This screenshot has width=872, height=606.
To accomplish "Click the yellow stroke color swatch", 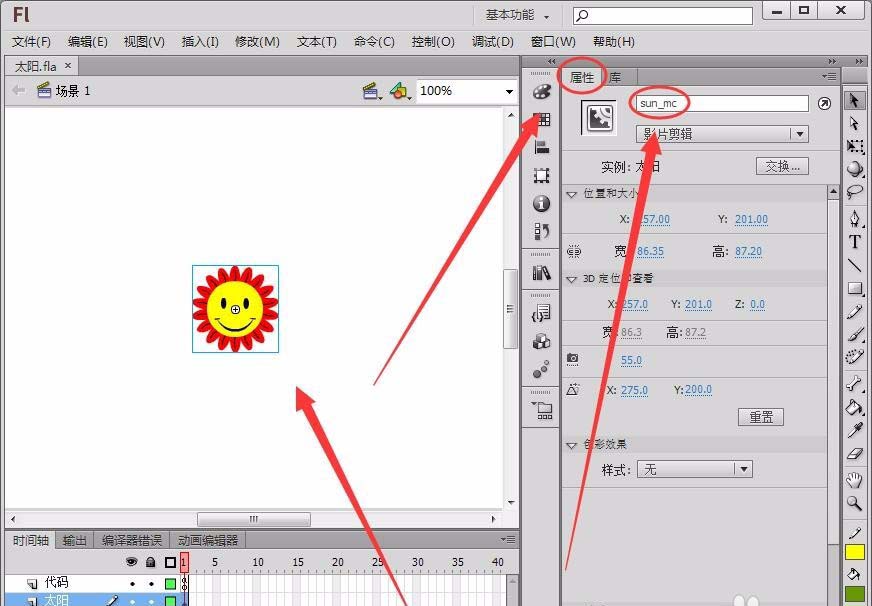I will (855, 552).
